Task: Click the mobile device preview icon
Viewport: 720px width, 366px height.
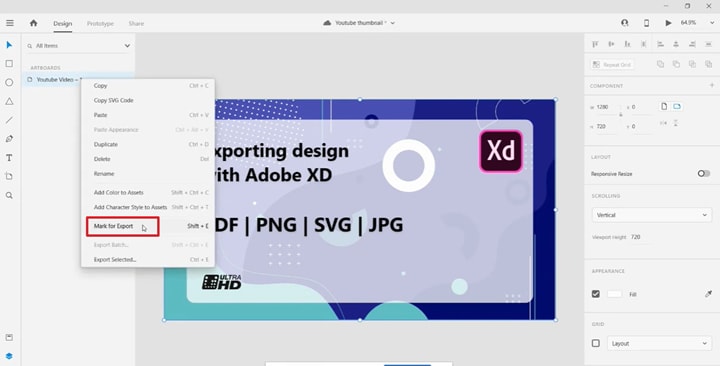Action: [x=647, y=23]
